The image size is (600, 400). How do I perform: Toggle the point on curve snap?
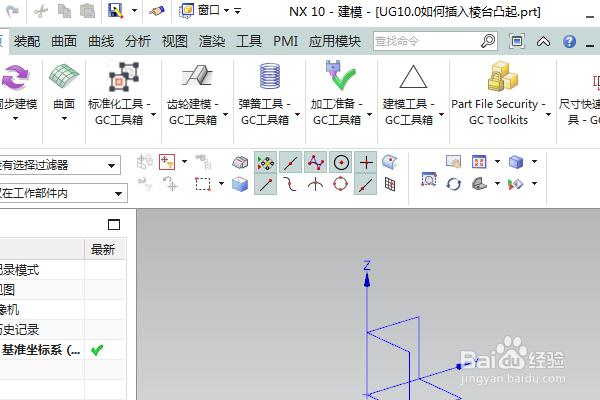coord(365,185)
